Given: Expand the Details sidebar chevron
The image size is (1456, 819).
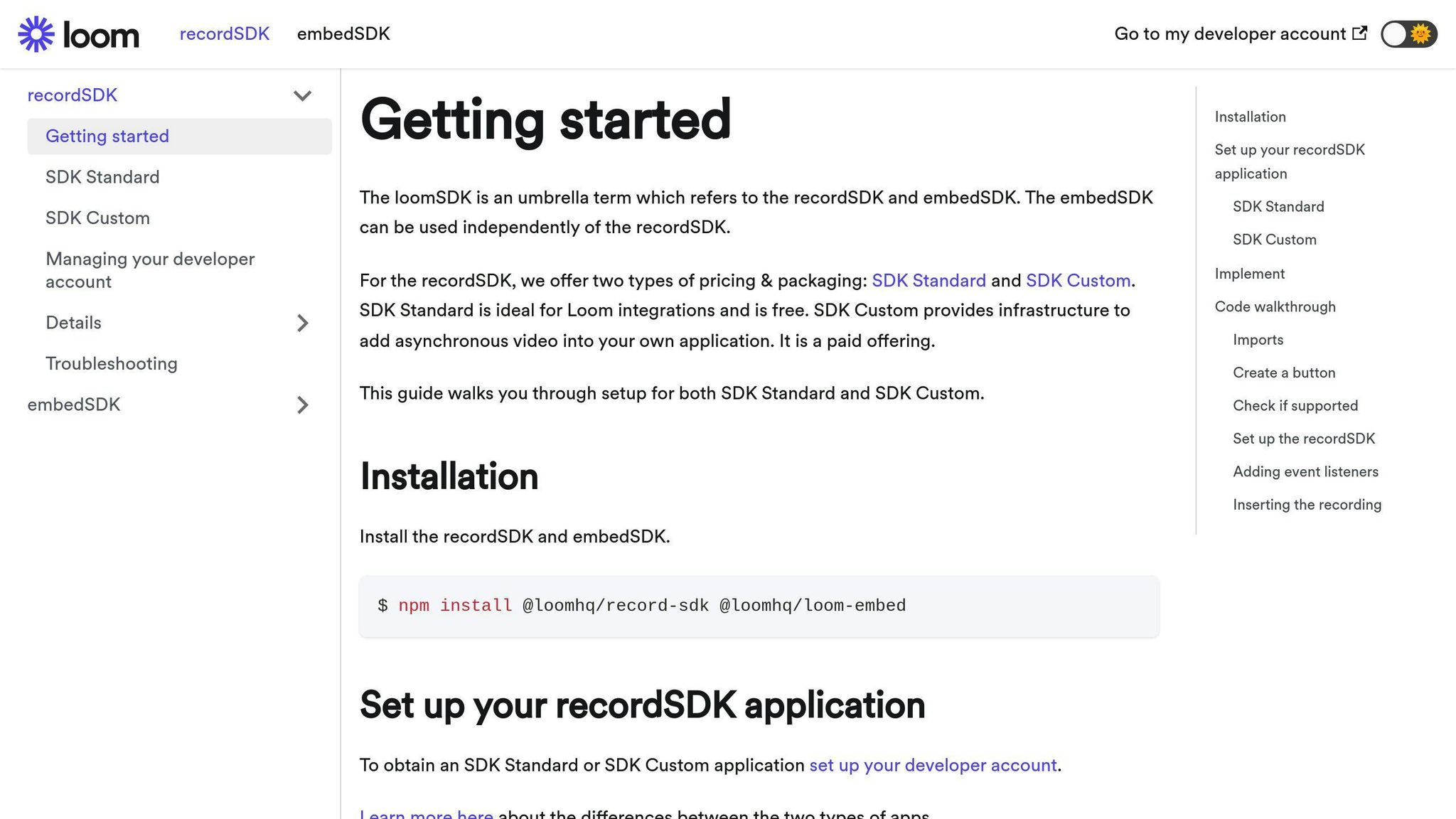Looking at the screenshot, I should (302, 323).
